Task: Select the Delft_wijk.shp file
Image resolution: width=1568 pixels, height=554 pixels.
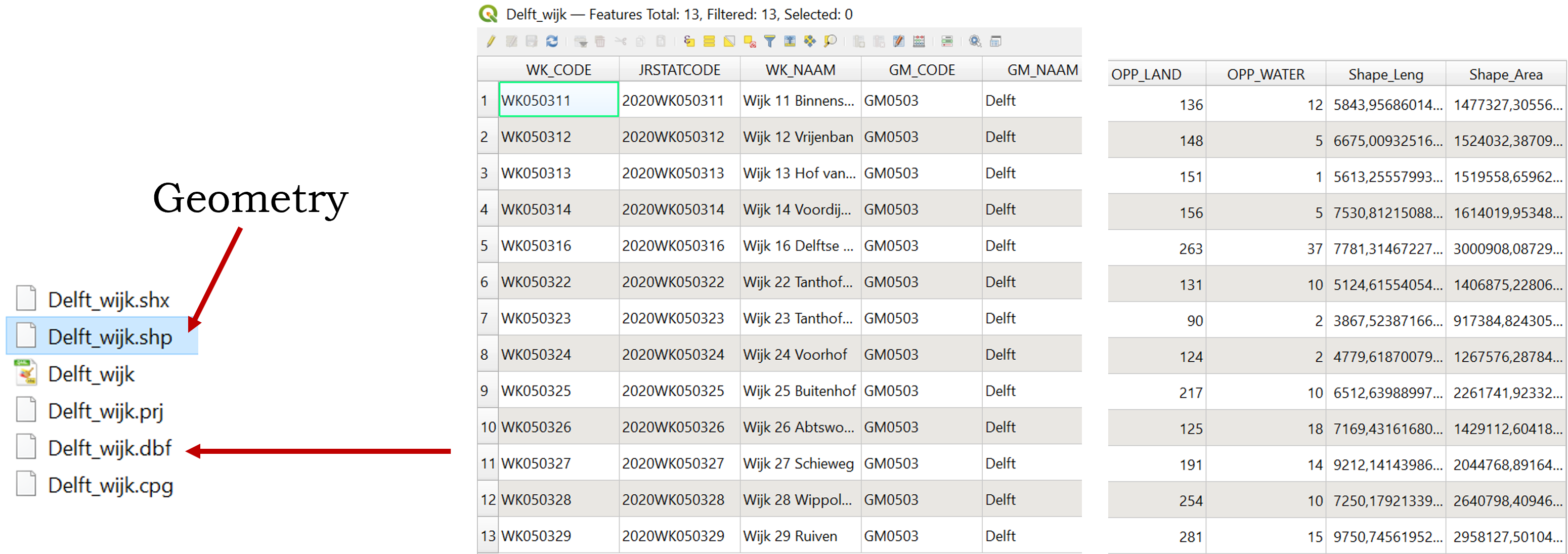Action: pyautogui.click(x=102, y=336)
